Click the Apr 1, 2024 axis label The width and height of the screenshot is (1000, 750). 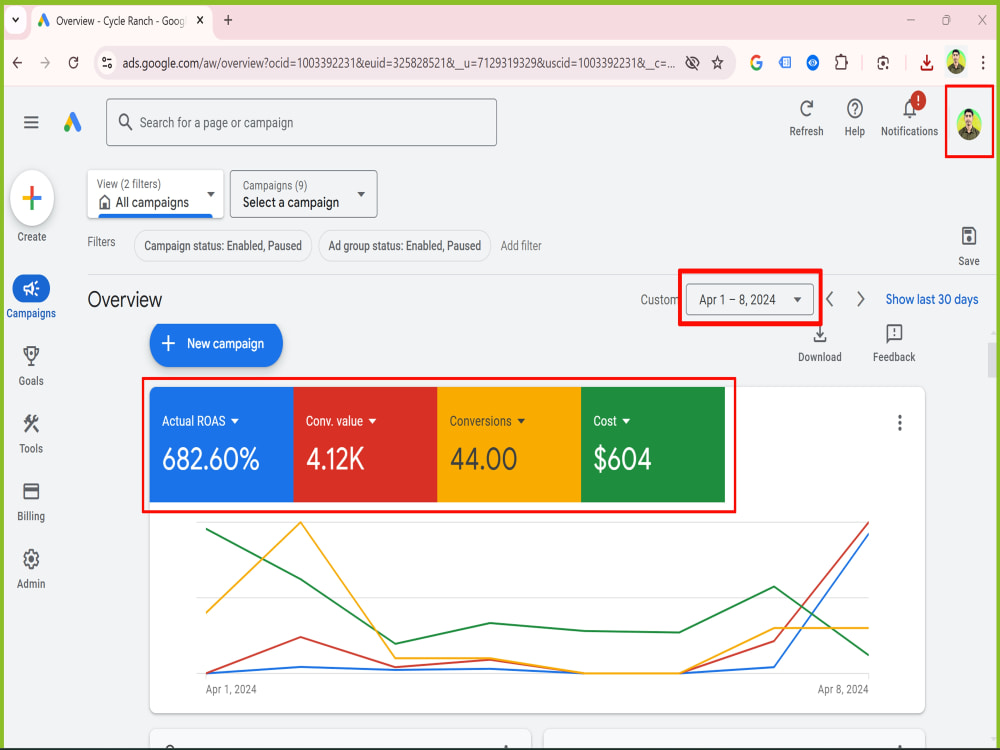tap(231, 689)
